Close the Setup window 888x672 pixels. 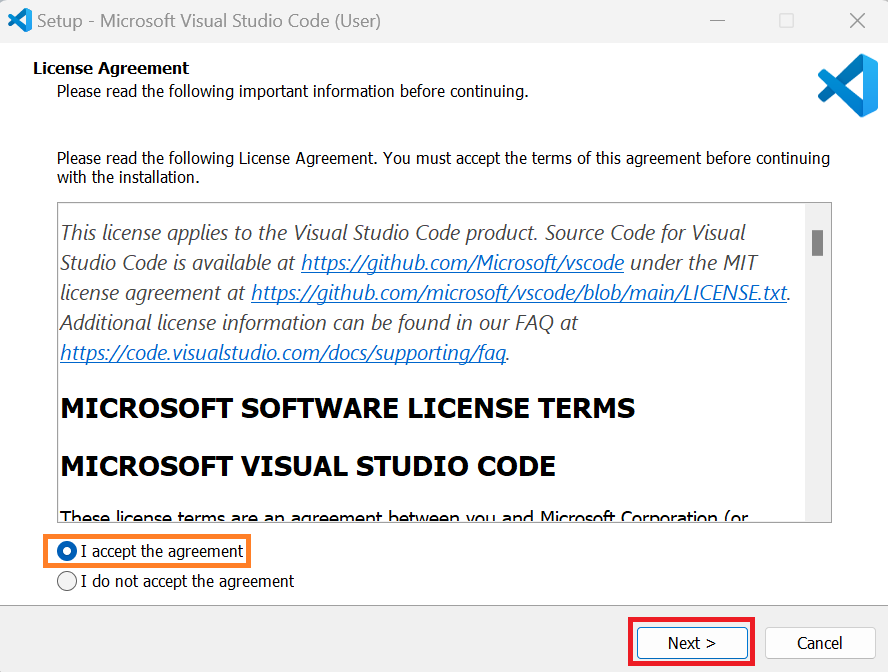point(857,21)
